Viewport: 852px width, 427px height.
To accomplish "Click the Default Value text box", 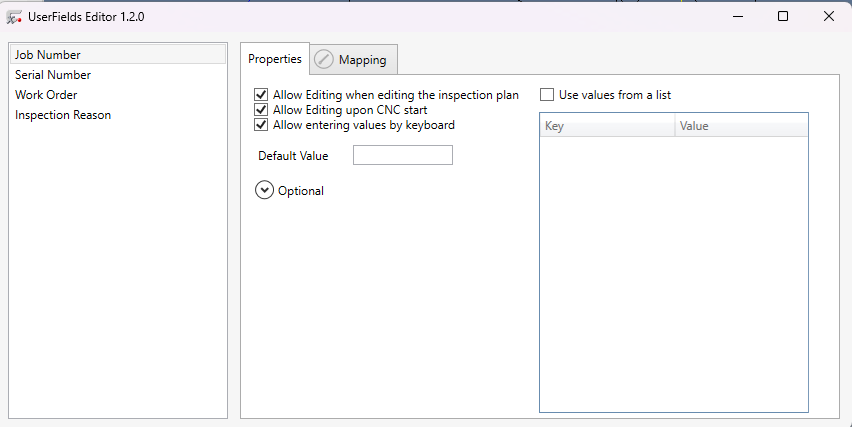I will point(402,155).
